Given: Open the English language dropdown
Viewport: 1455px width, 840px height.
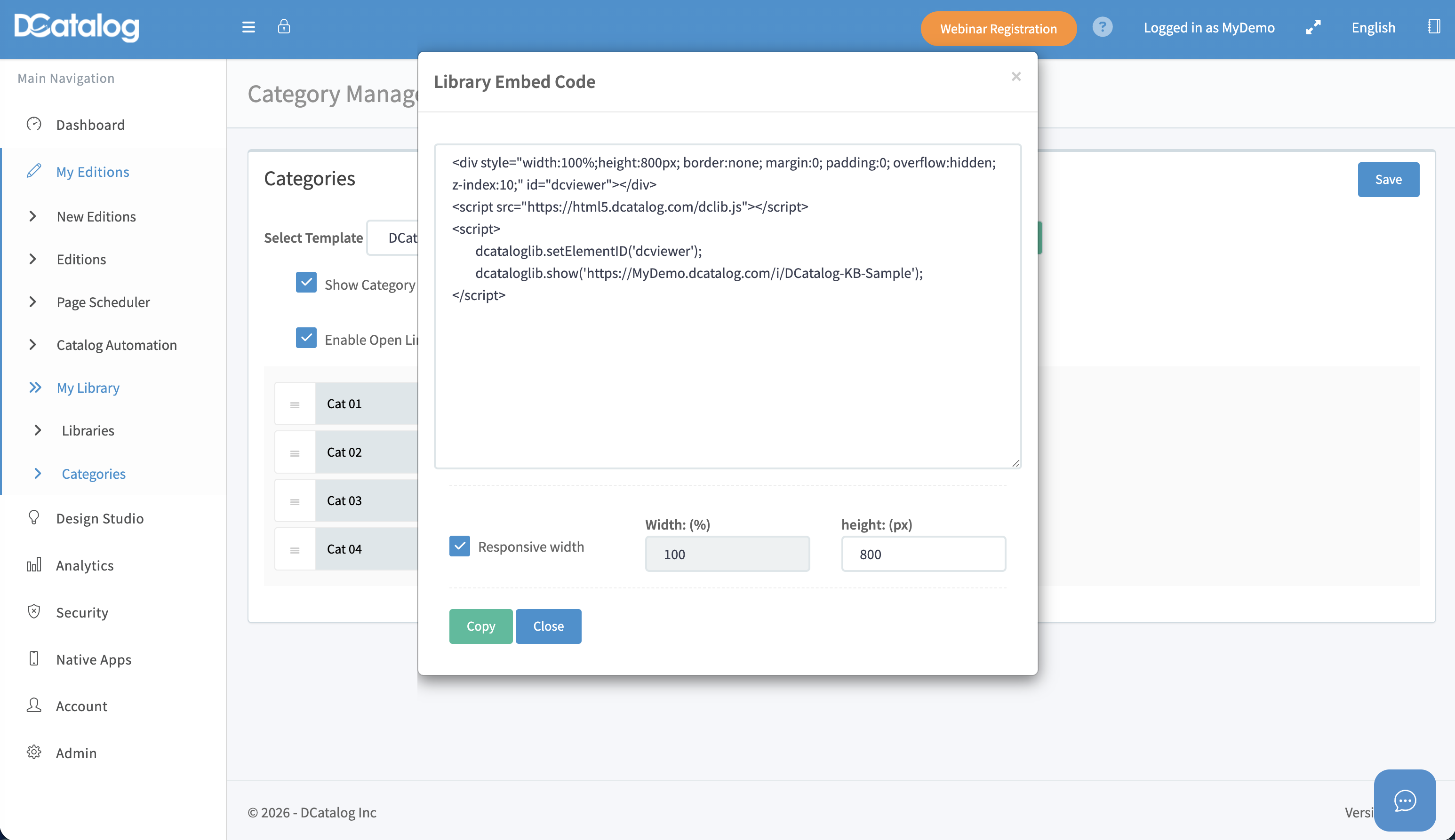Looking at the screenshot, I should click(1373, 28).
